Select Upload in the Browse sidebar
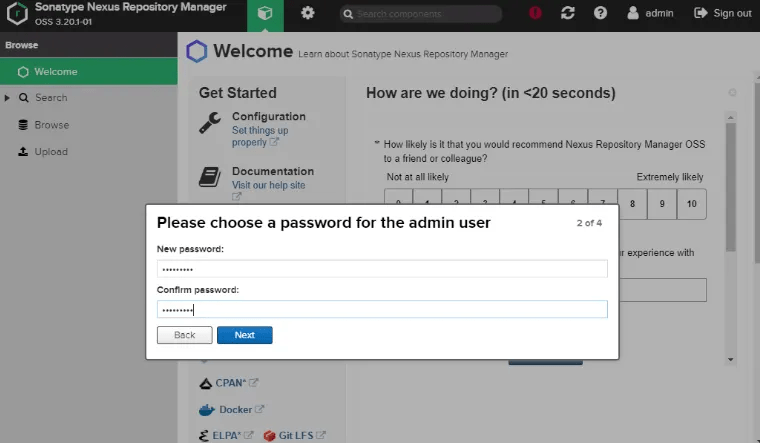 tap(51, 152)
